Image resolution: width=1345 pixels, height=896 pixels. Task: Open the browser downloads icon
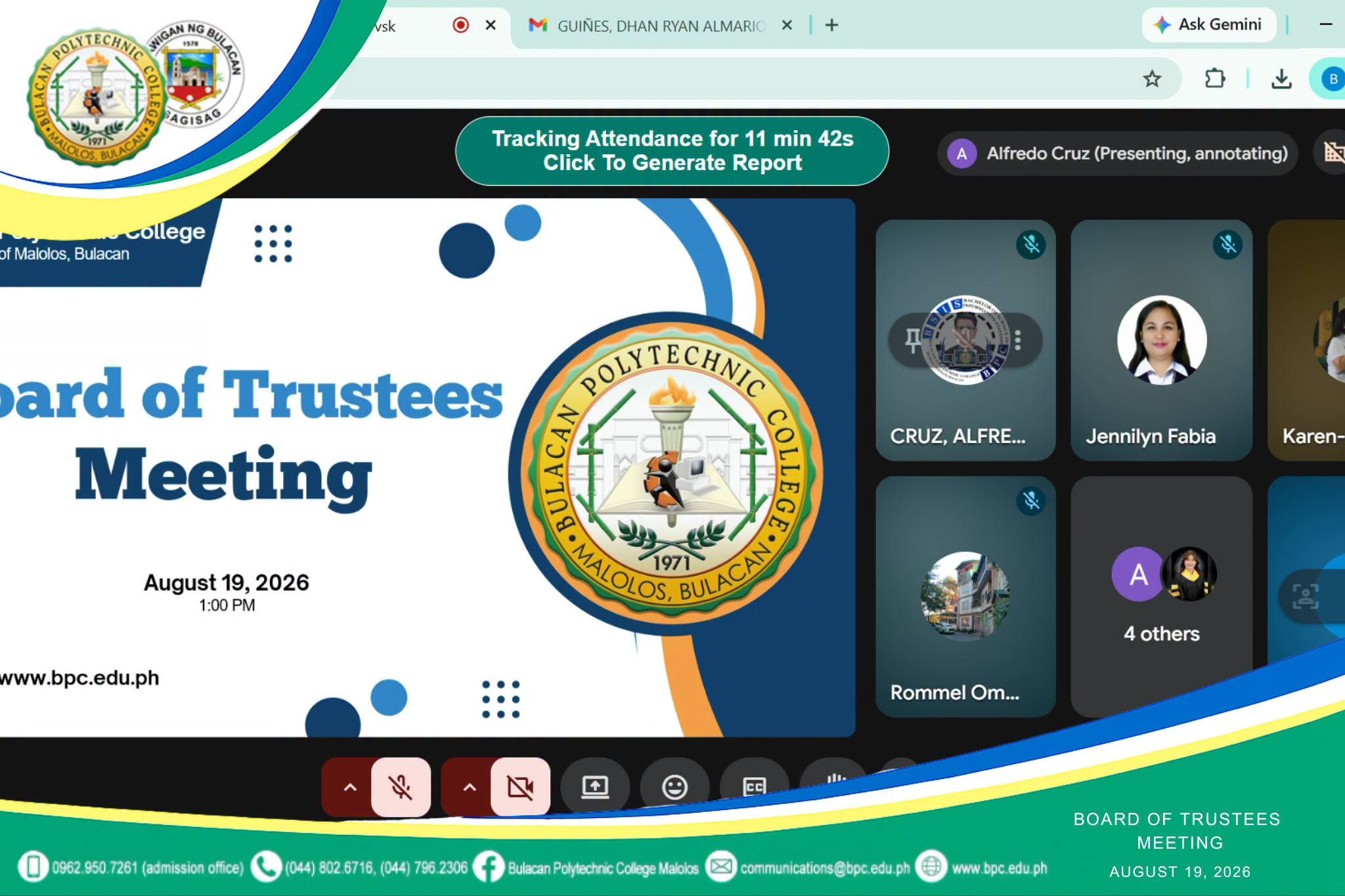[x=1281, y=79]
